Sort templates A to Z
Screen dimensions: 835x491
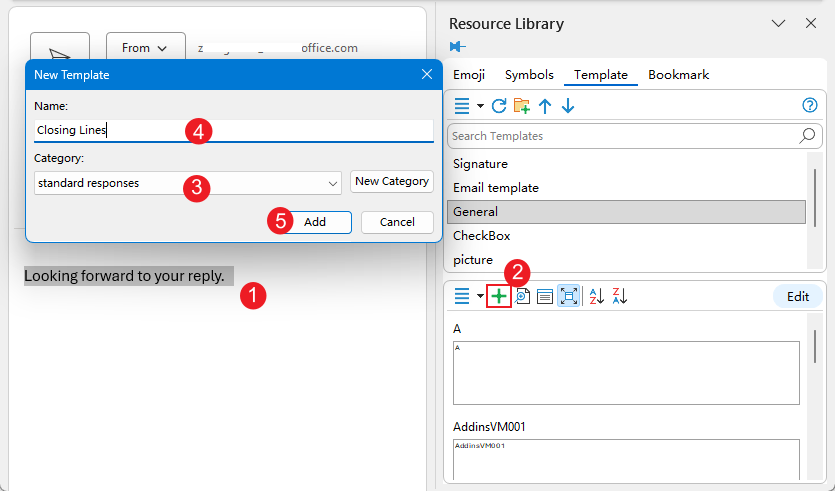click(596, 296)
